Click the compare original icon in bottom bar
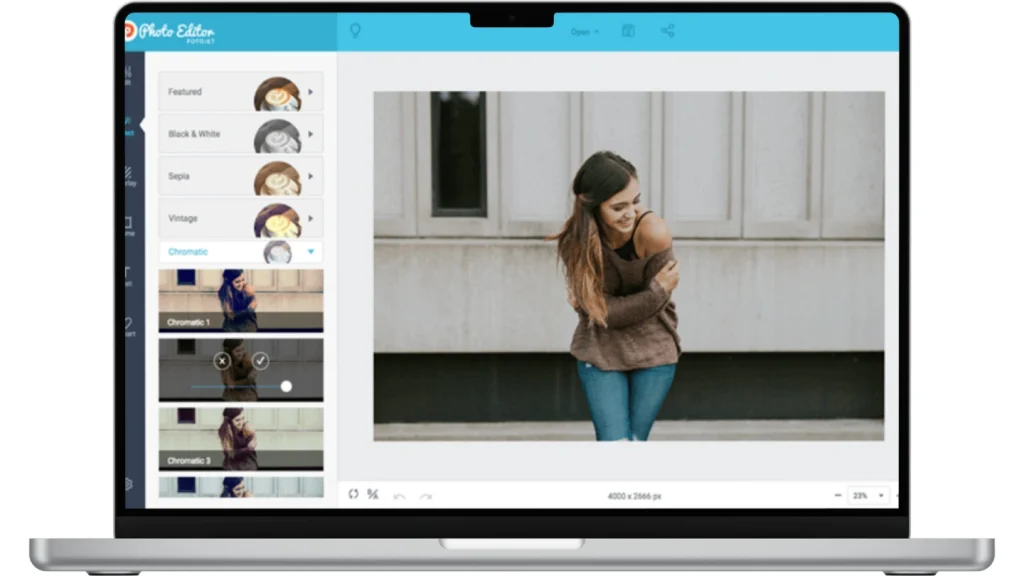Viewport: 1024px width, 576px height. click(x=373, y=494)
